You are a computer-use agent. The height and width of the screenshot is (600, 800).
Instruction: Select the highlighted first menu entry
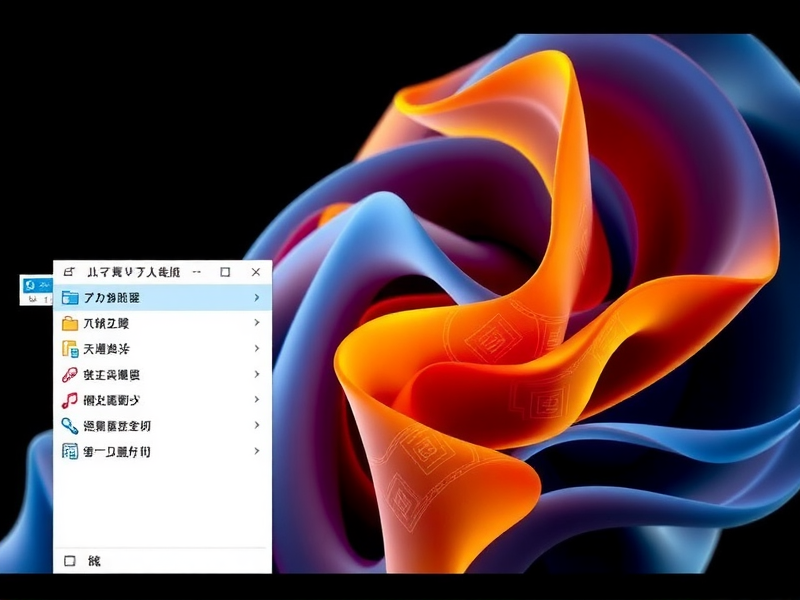tap(140, 297)
